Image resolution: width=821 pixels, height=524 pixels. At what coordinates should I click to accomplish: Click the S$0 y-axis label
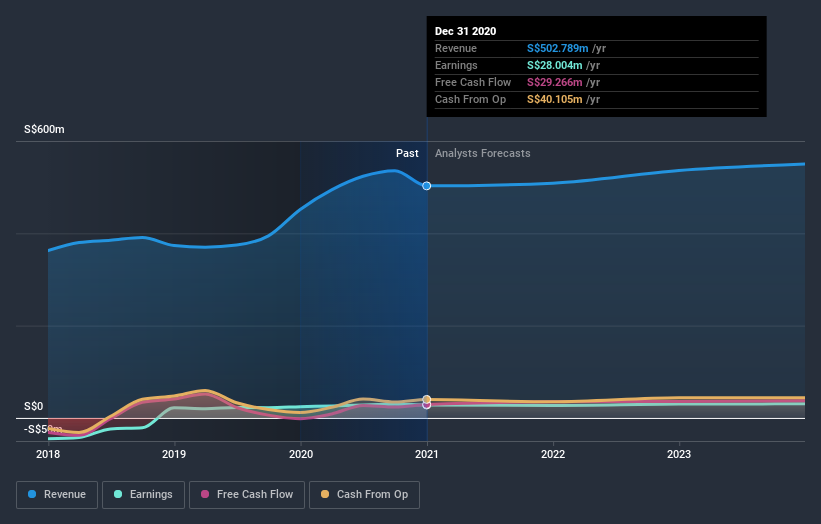coord(34,407)
